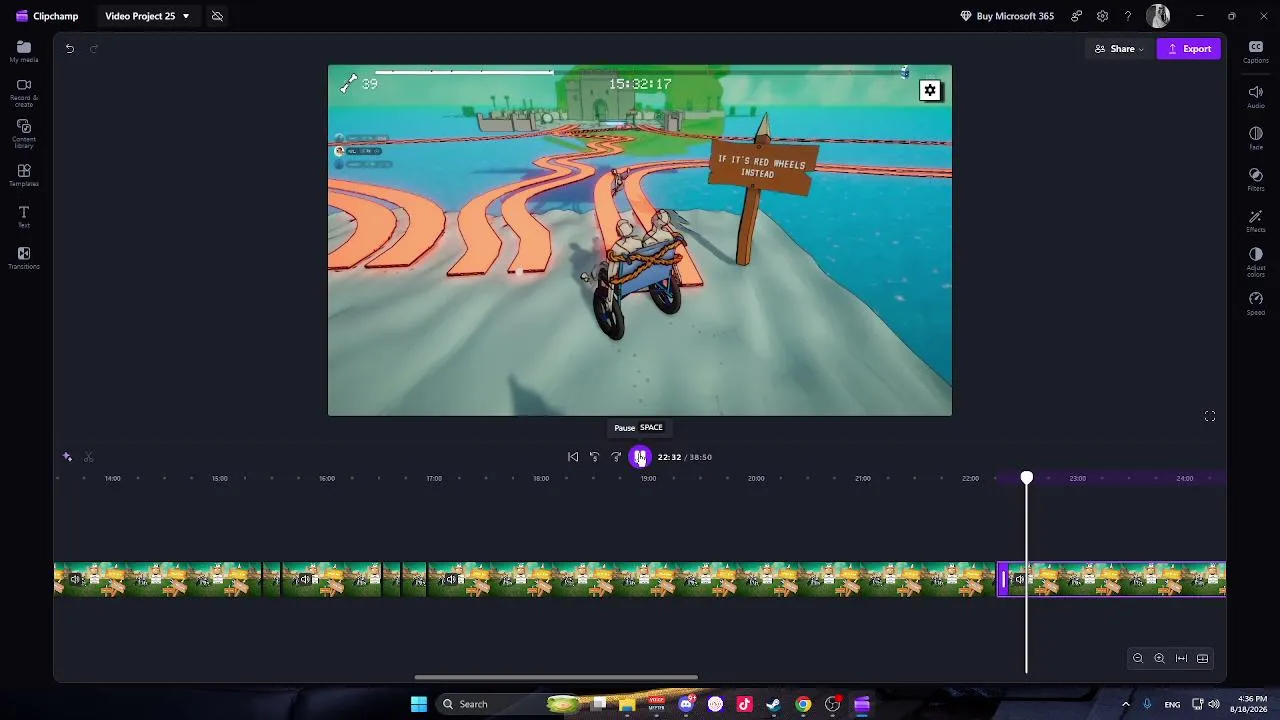Zoom in the timeline
This screenshot has width=1280, height=720.
coord(1159,658)
